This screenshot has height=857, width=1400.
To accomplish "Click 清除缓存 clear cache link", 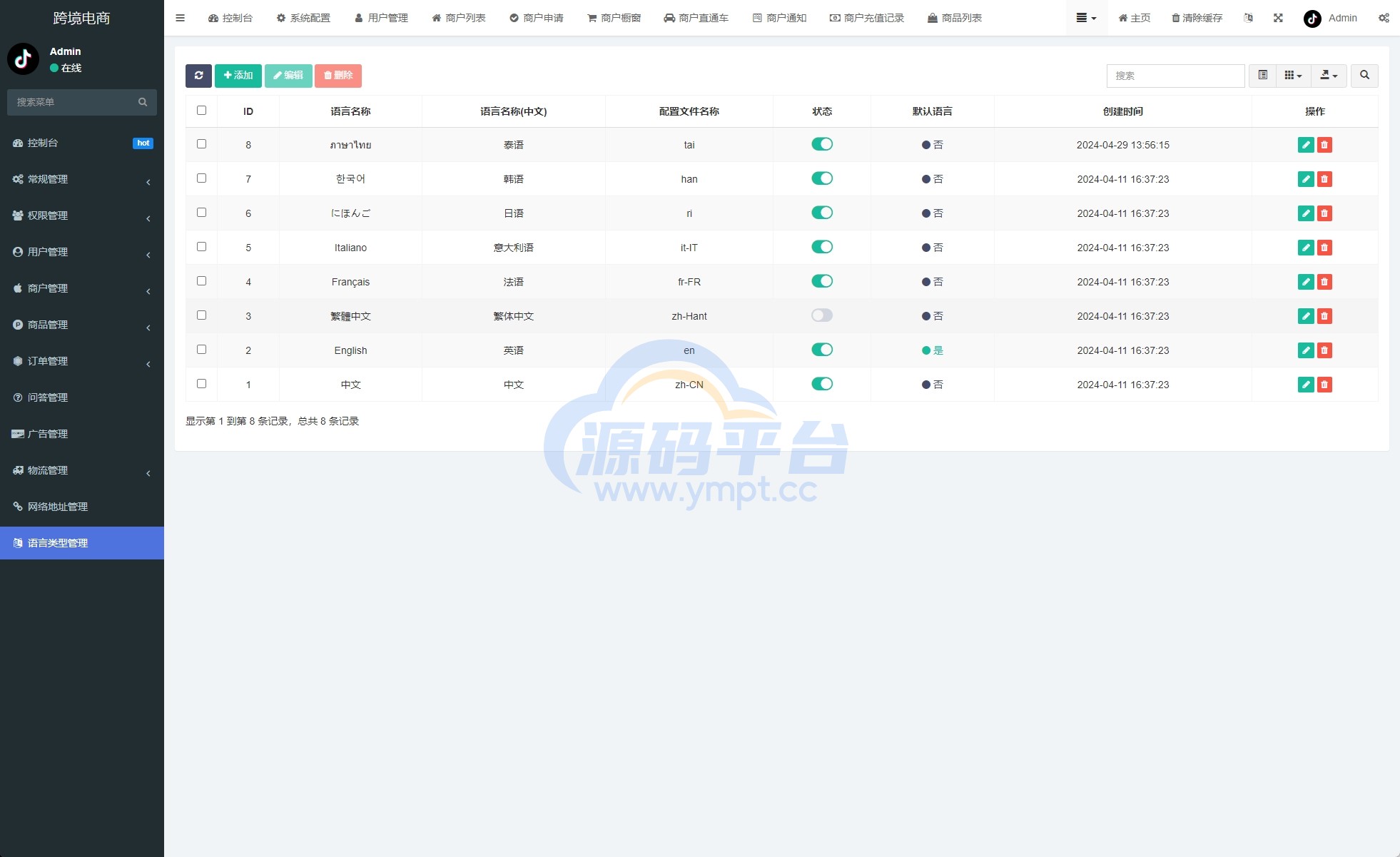I will pos(1197,18).
